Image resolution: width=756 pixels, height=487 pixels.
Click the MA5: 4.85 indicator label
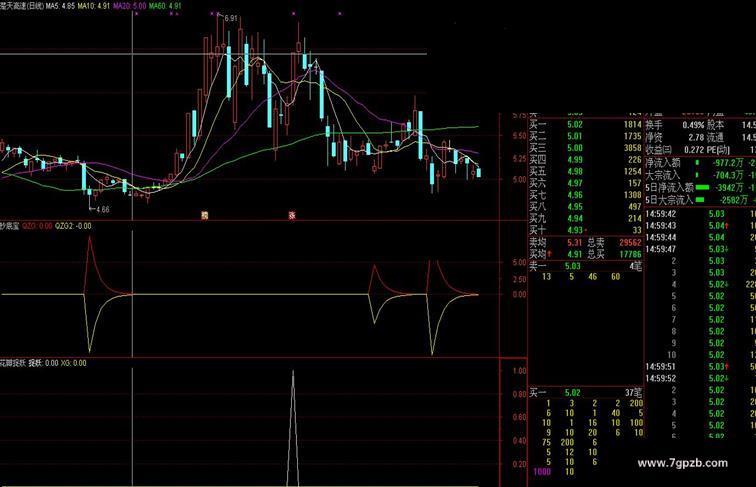(x=60, y=6)
